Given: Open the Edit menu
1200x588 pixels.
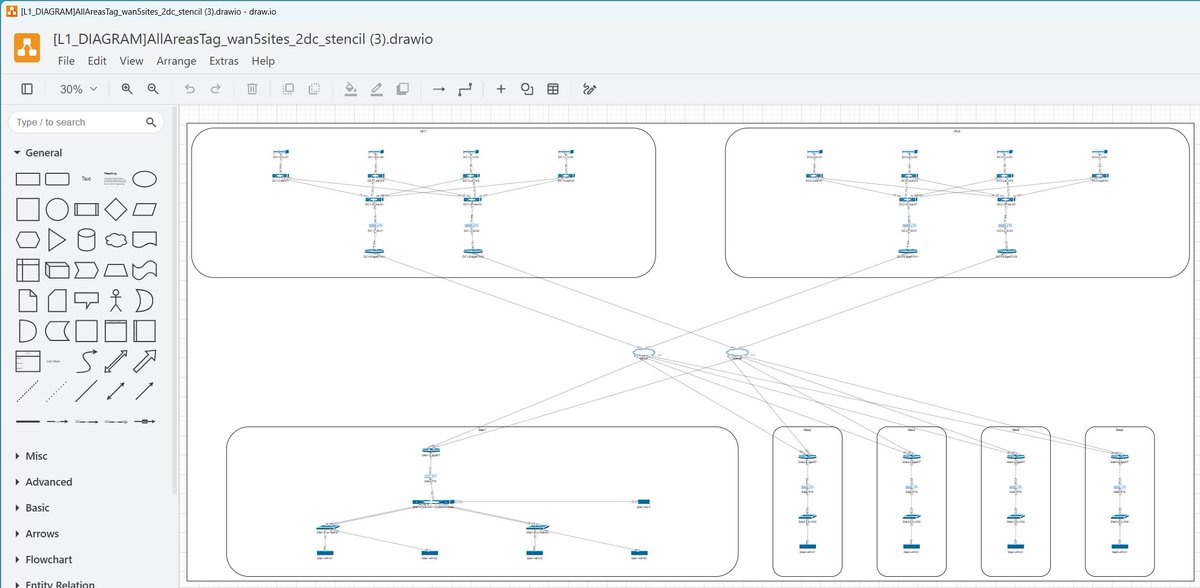Looking at the screenshot, I should (97, 61).
